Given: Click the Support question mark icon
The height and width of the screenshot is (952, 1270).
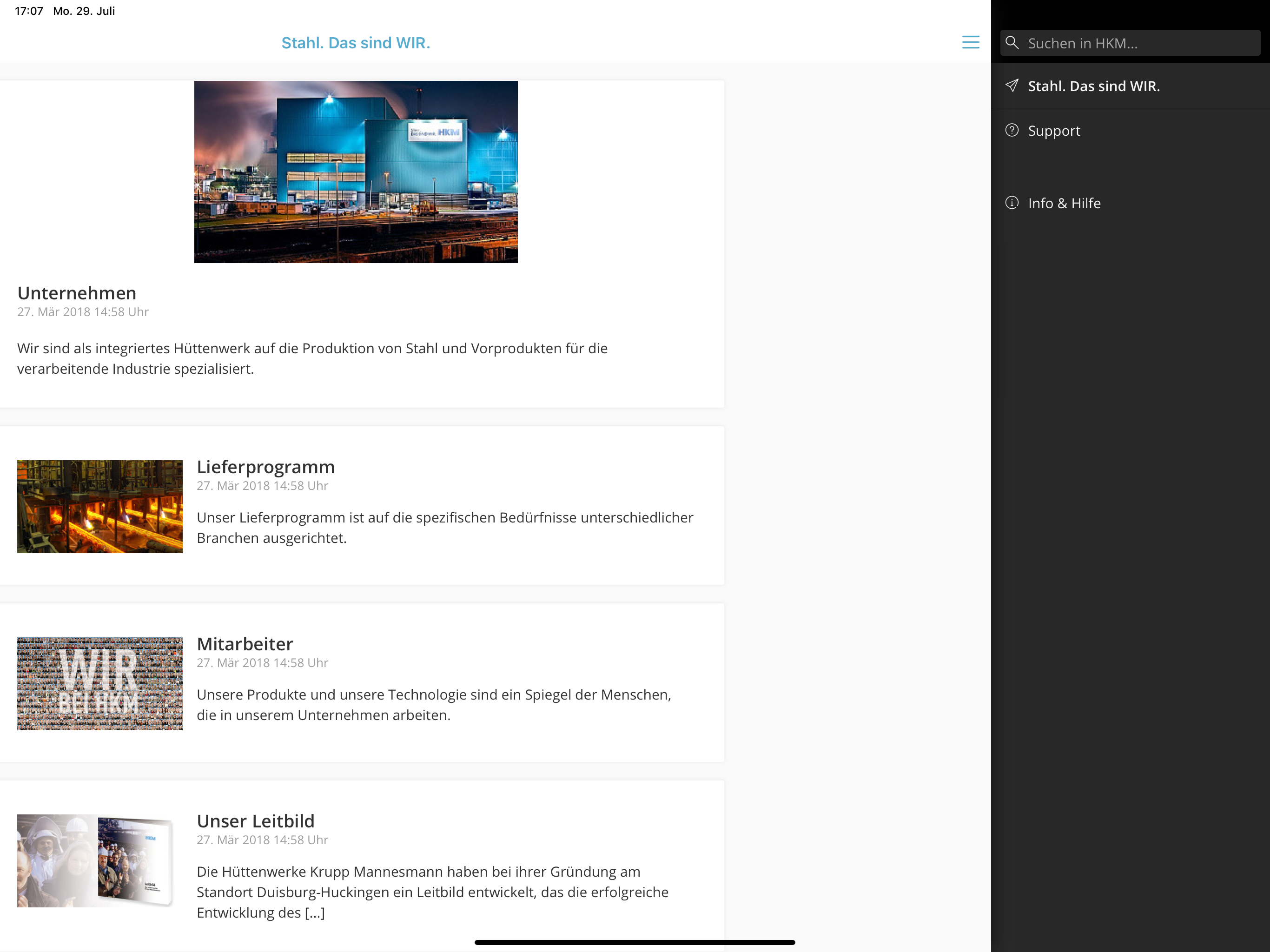Looking at the screenshot, I should [x=1012, y=130].
